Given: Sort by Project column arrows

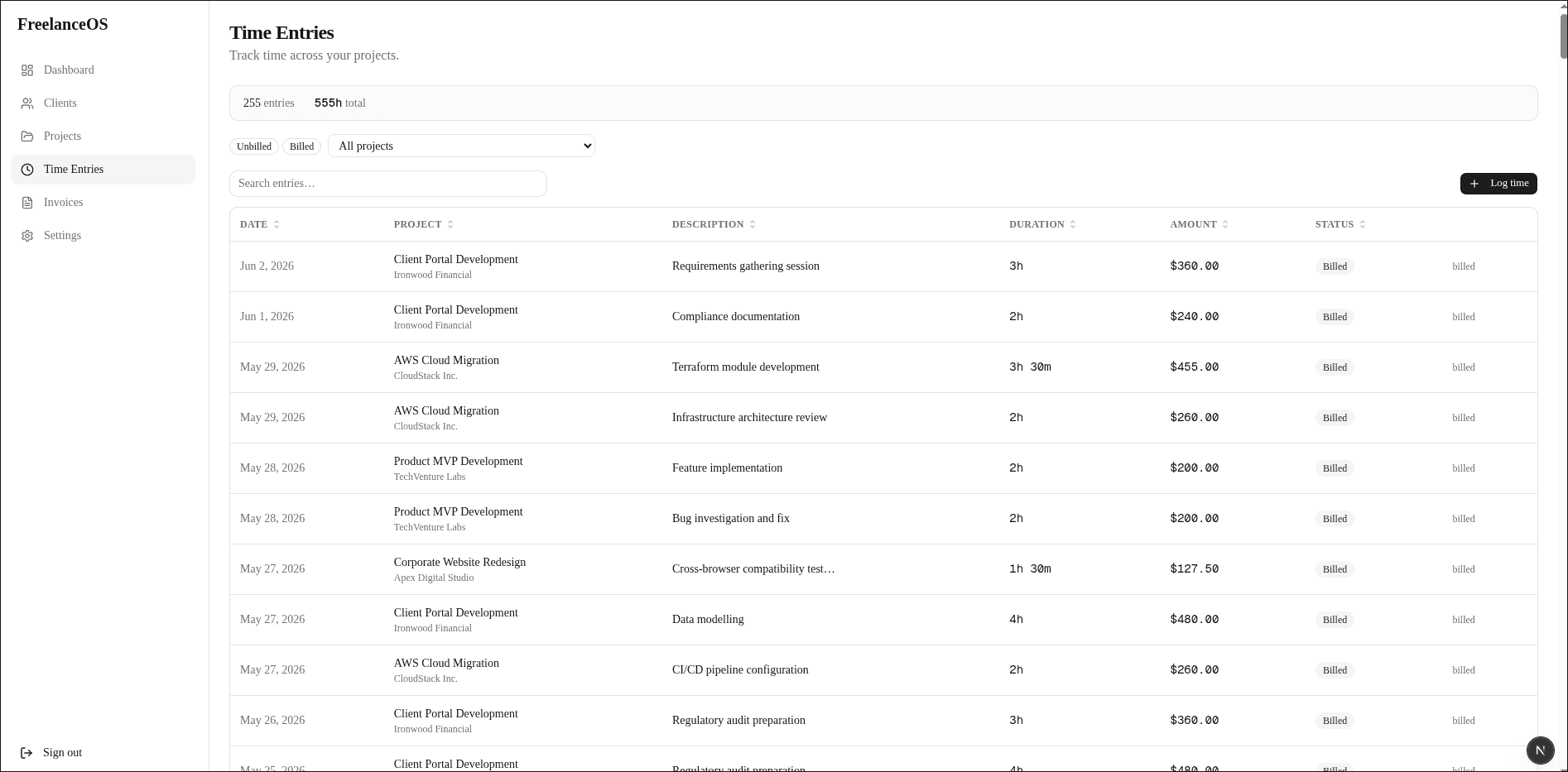Looking at the screenshot, I should click(450, 225).
